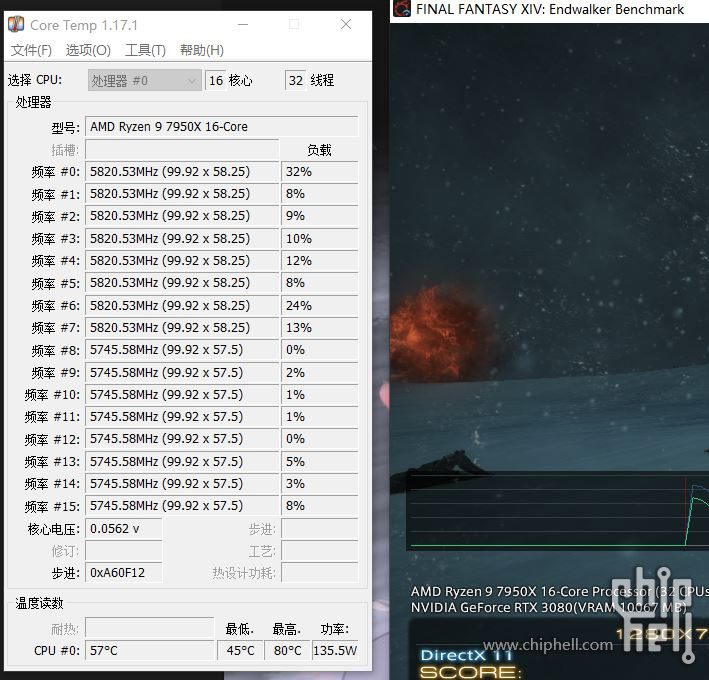Click the 32 线程 count field

coord(296,80)
